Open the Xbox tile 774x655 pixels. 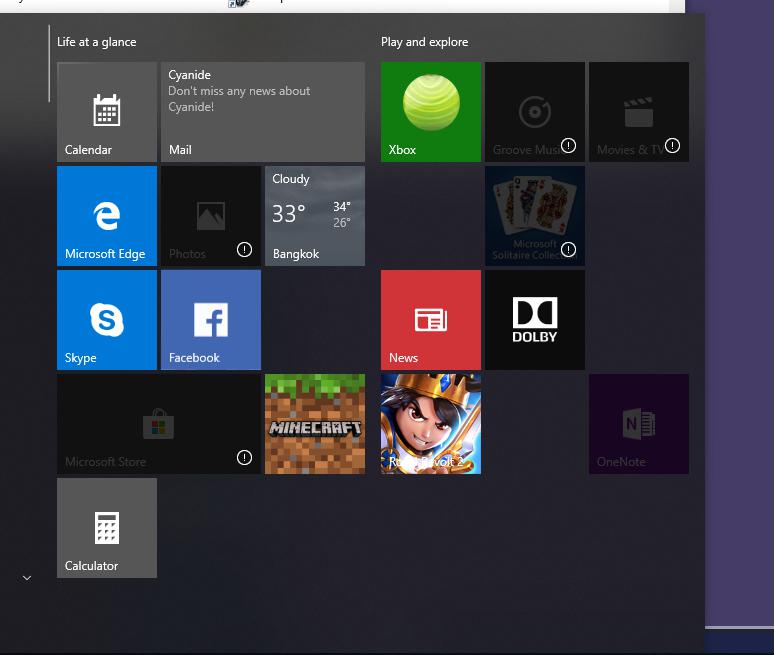[430, 112]
